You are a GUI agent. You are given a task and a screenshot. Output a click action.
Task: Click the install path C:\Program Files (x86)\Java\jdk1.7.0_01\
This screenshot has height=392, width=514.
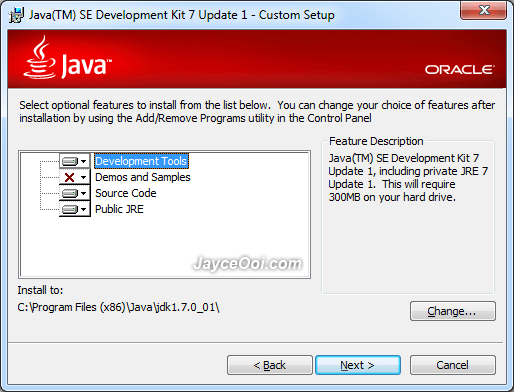pos(118,307)
